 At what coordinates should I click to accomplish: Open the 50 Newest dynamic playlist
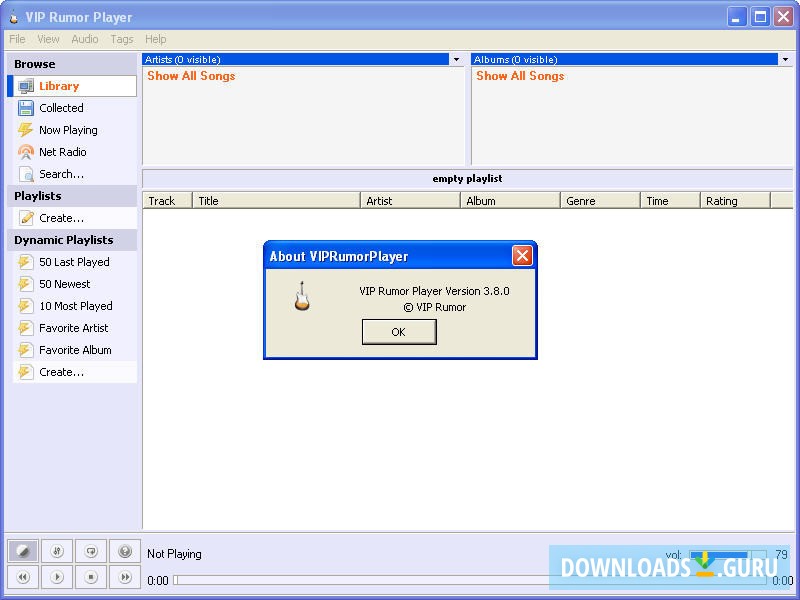[72, 284]
